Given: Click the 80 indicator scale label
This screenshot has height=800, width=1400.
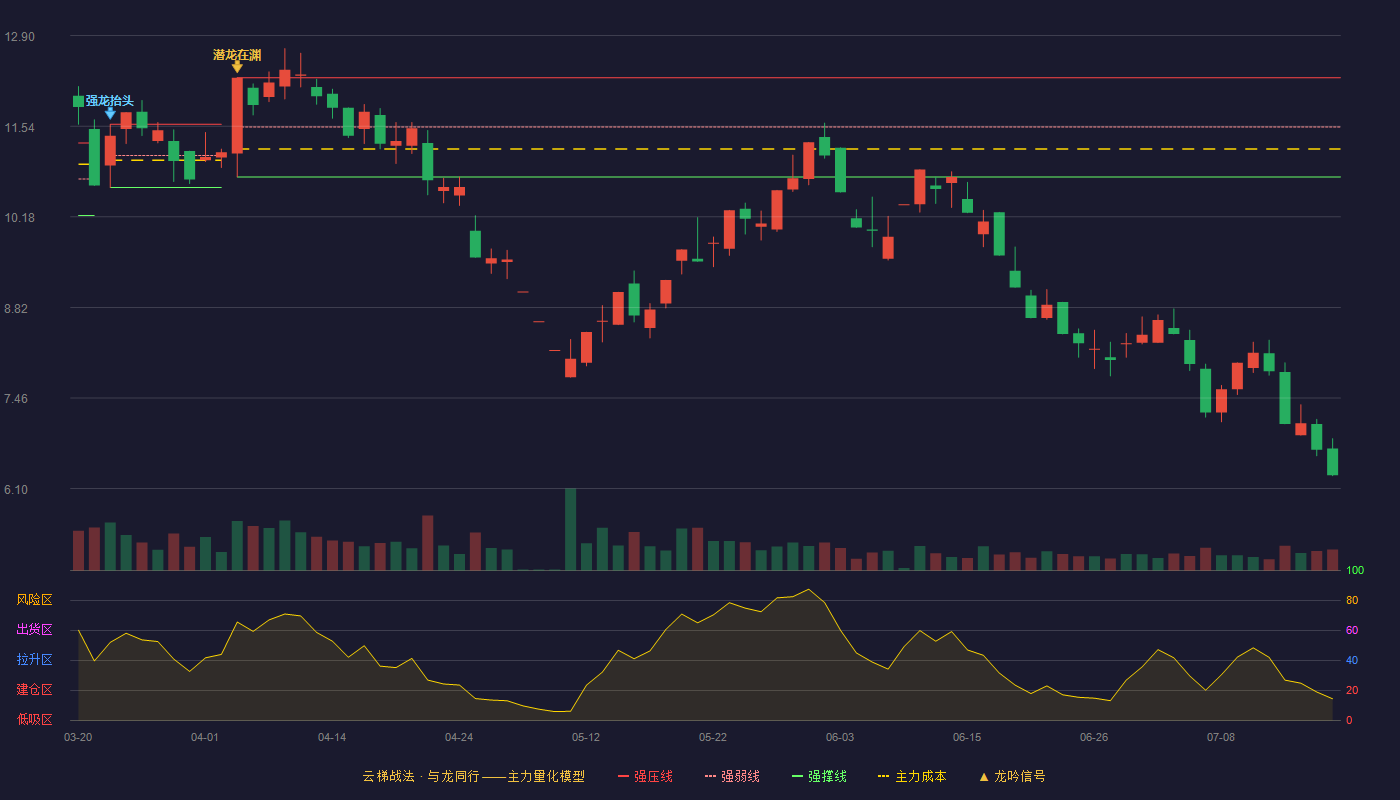Looking at the screenshot, I should [x=1352, y=601].
